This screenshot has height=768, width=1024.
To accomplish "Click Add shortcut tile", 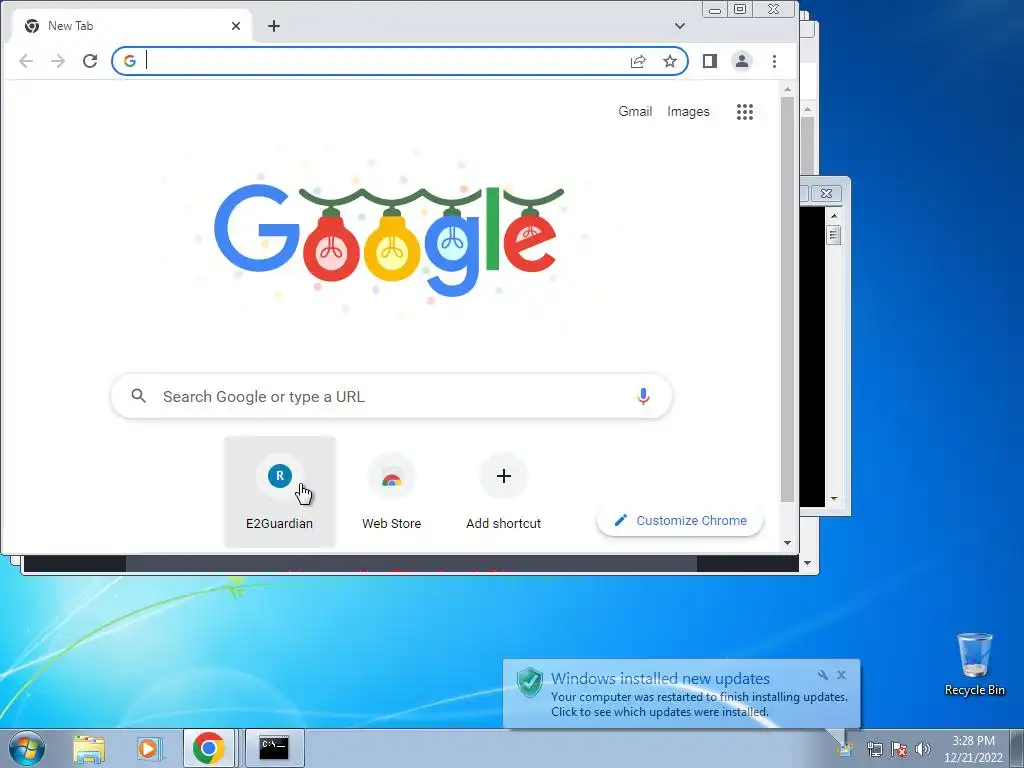I will point(504,492).
